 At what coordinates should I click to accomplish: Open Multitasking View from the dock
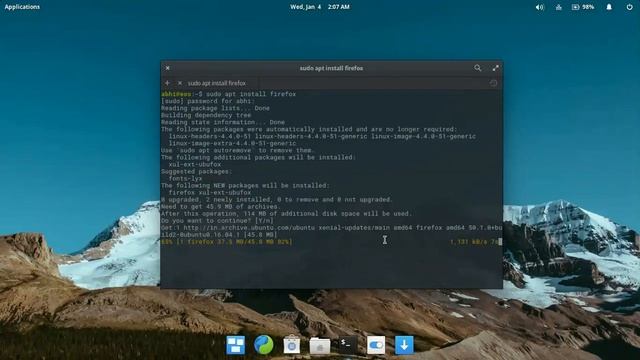[236, 345]
